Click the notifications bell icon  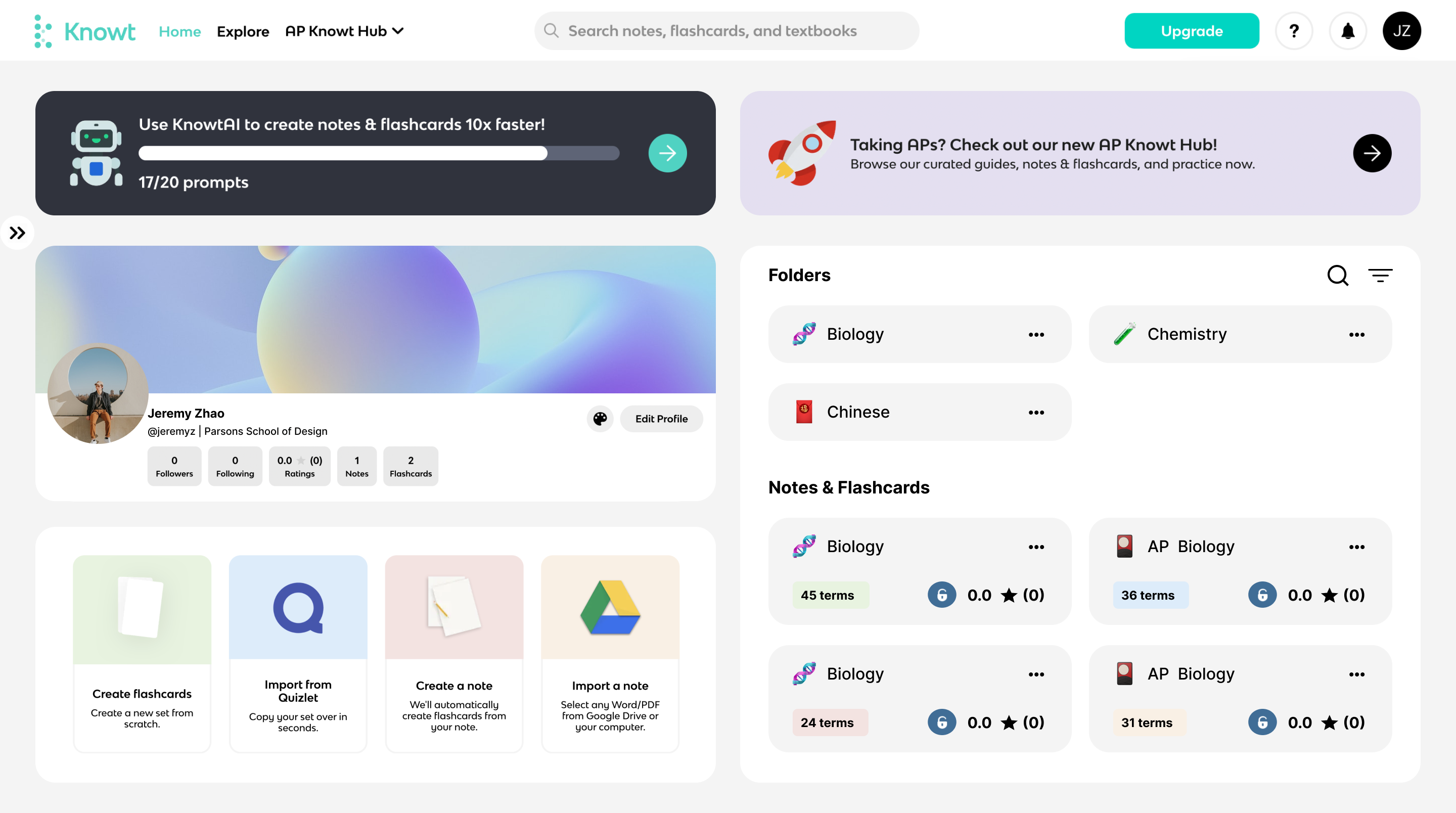coord(1347,31)
